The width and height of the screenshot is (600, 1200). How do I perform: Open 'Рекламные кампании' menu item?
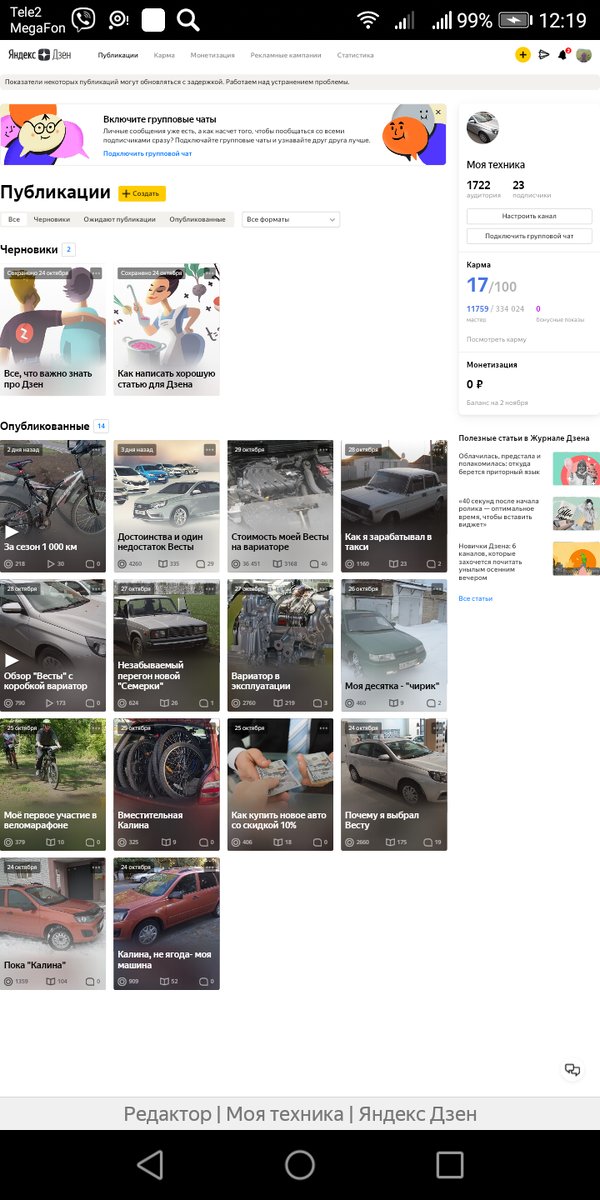coord(286,56)
